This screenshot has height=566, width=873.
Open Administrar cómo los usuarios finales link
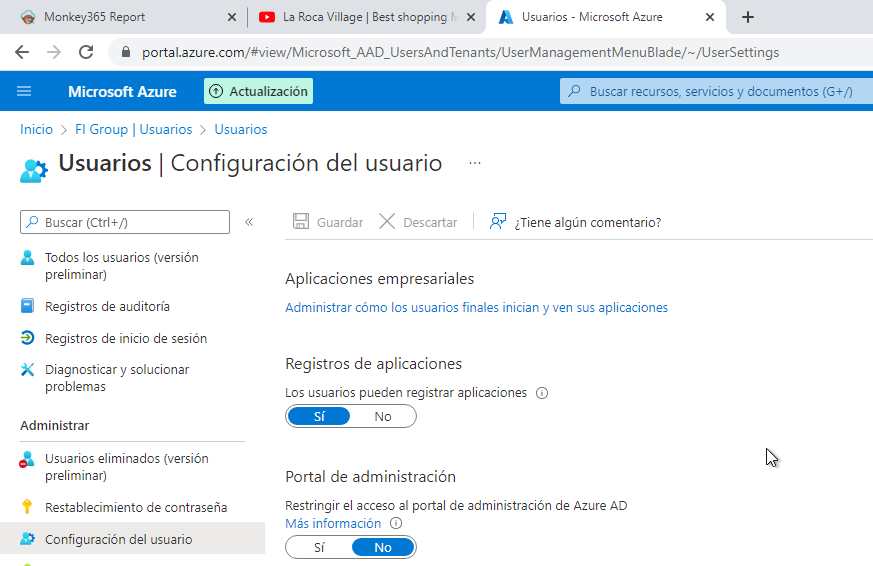coord(476,307)
